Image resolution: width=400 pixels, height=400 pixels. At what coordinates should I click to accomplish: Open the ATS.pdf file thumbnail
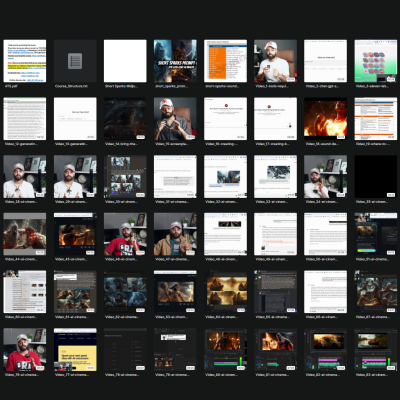[25, 61]
